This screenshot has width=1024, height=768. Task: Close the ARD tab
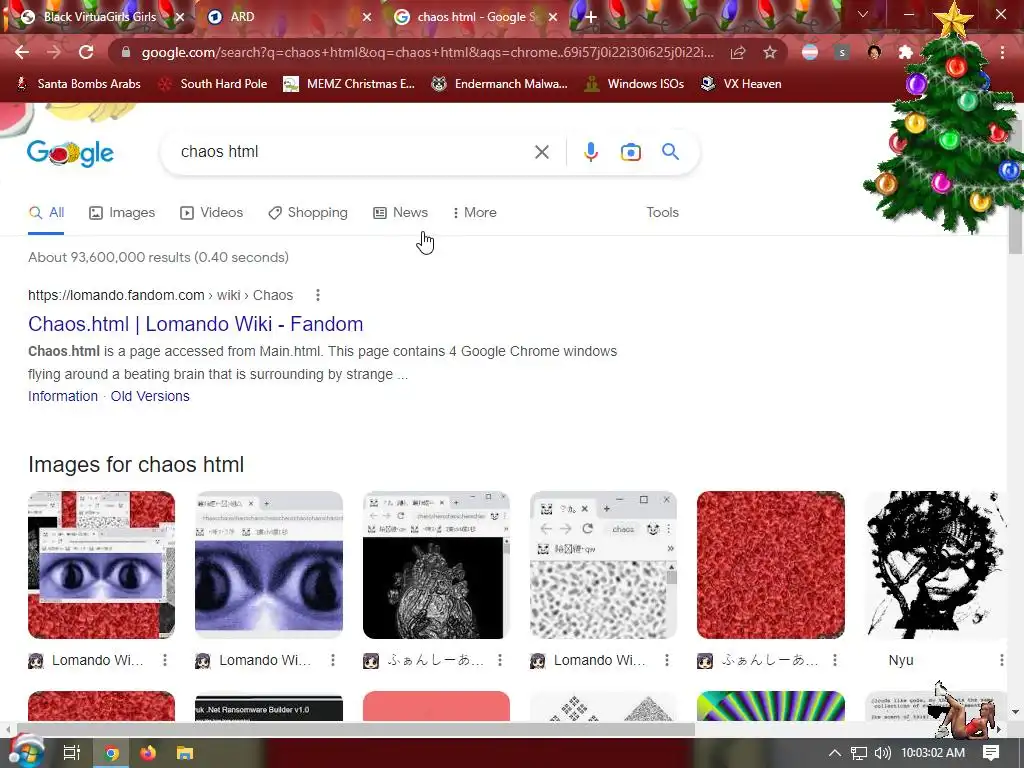click(x=367, y=17)
